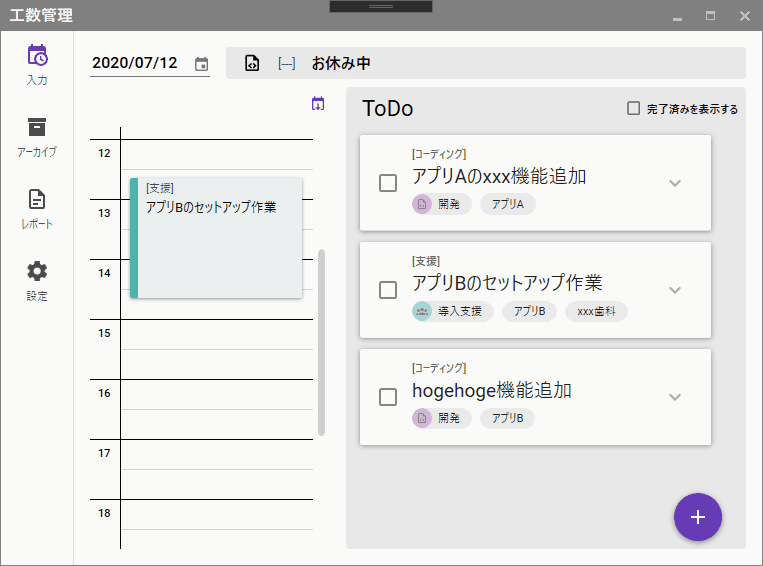Click the お休み中 status text
The width and height of the screenshot is (763, 566).
point(341,63)
